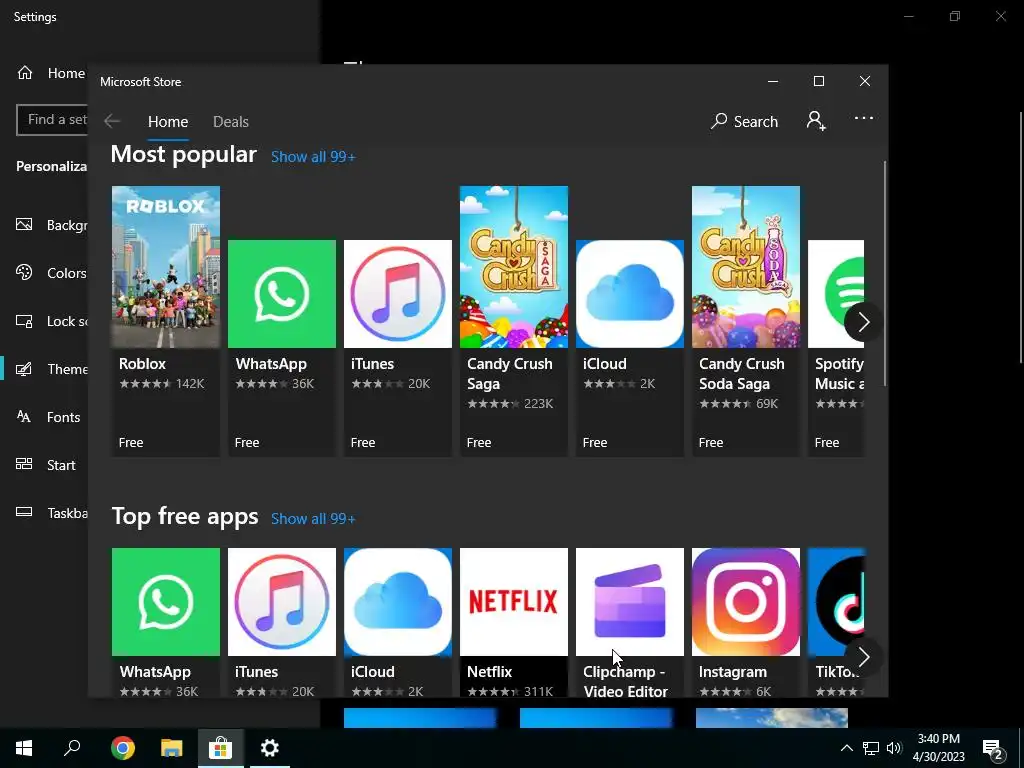
Task: Open iCloud in Most popular row
Action: [x=630, y=347]
